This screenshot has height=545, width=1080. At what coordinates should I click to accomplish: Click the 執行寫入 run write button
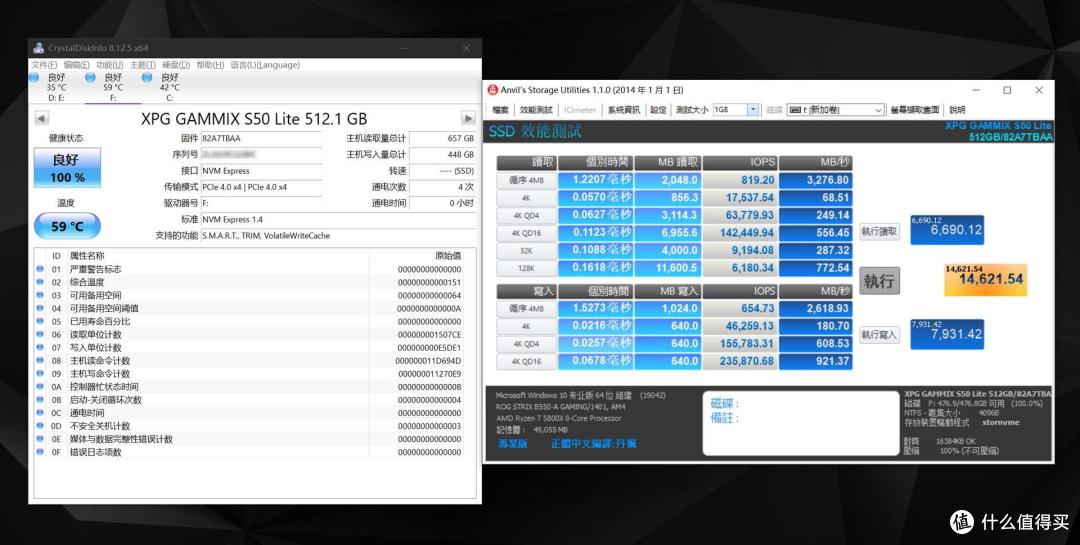880,335
